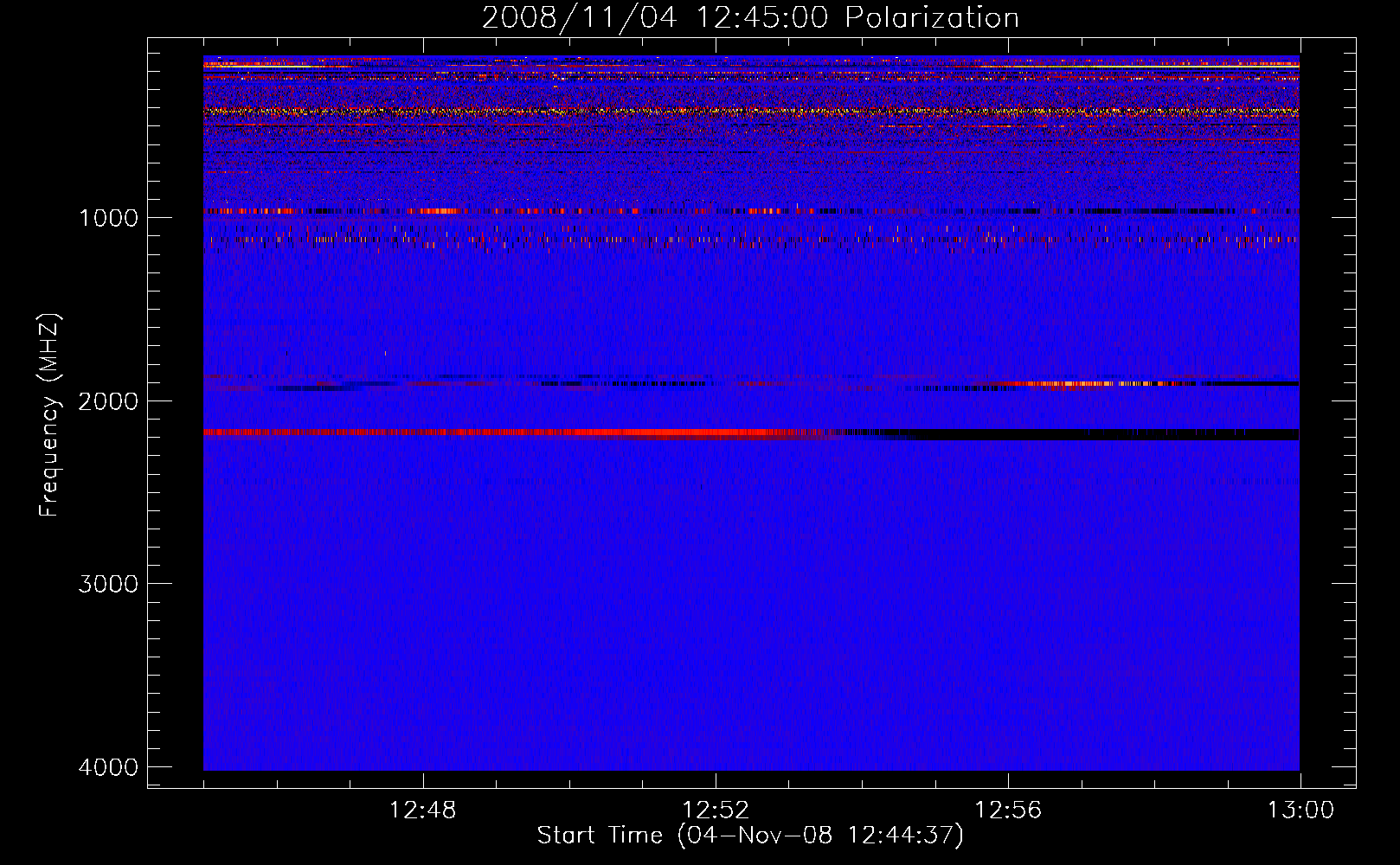This screenshot has width=1400, height=865.
Task: Click the 12:52 time tick label
Action: pos(715,811)
